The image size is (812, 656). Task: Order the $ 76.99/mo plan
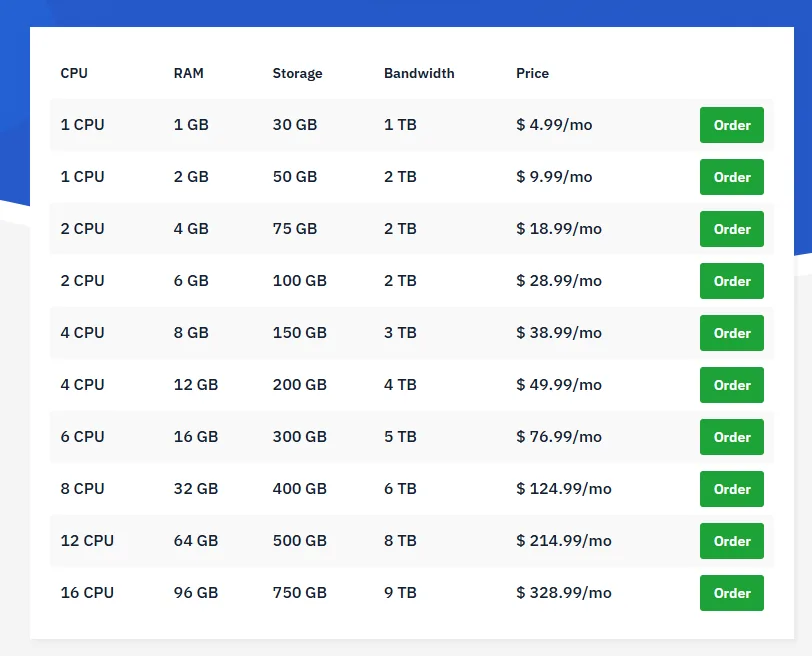click(731, 437)
